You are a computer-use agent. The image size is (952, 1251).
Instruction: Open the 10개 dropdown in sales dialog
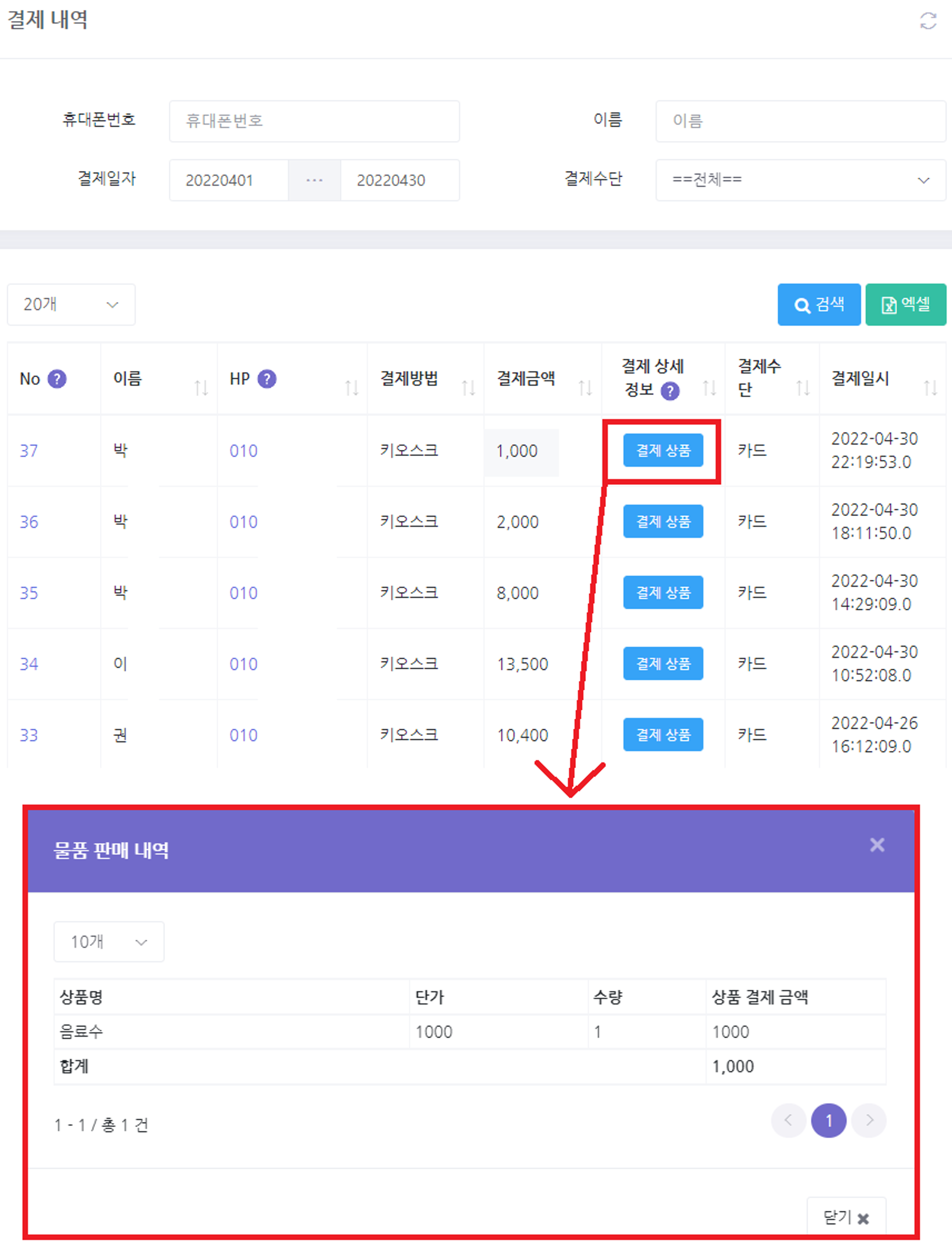109,942
